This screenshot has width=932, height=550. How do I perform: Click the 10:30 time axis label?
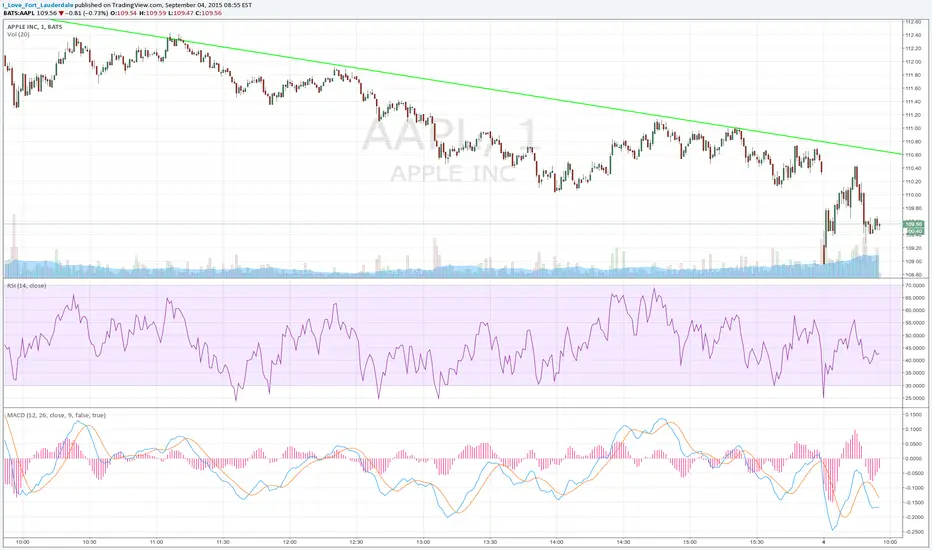tap(89, 542)
